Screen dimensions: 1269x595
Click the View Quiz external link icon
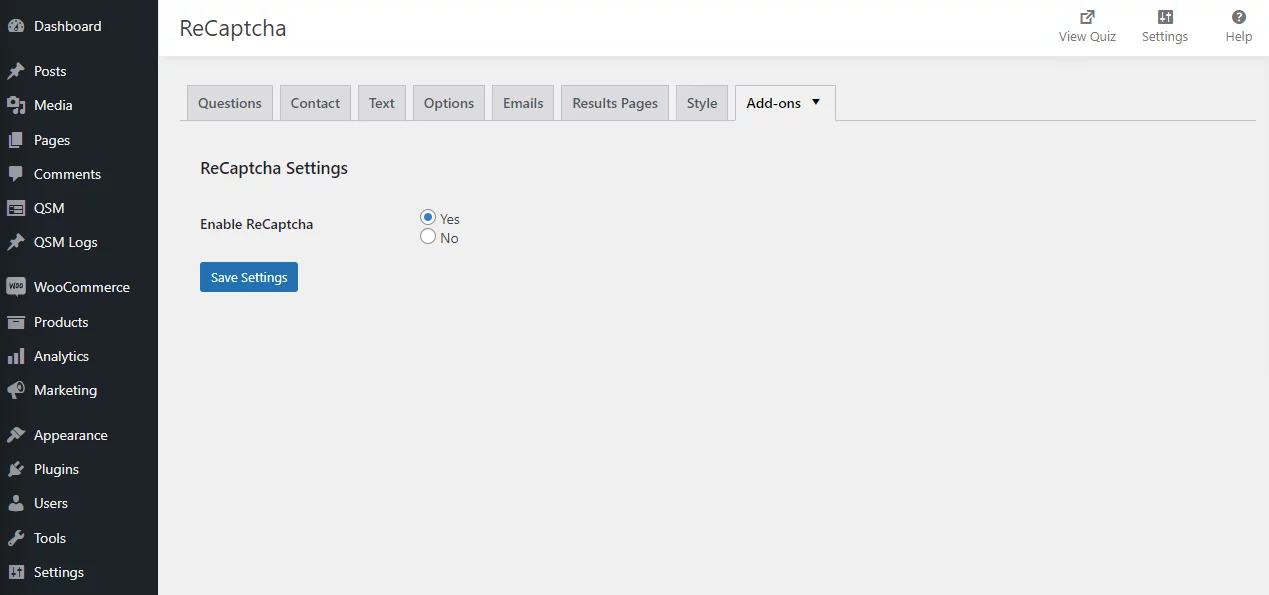click(1087, 17)
